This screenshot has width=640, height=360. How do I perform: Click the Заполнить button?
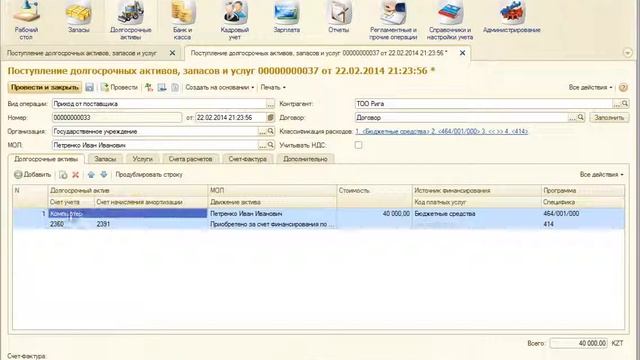tap(609, 118)
